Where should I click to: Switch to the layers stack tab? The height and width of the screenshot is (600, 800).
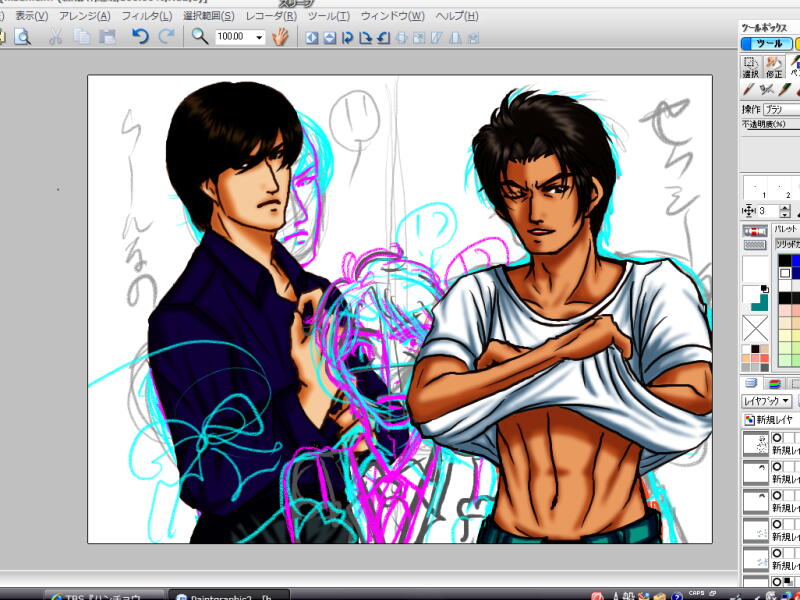pos(751,383)
